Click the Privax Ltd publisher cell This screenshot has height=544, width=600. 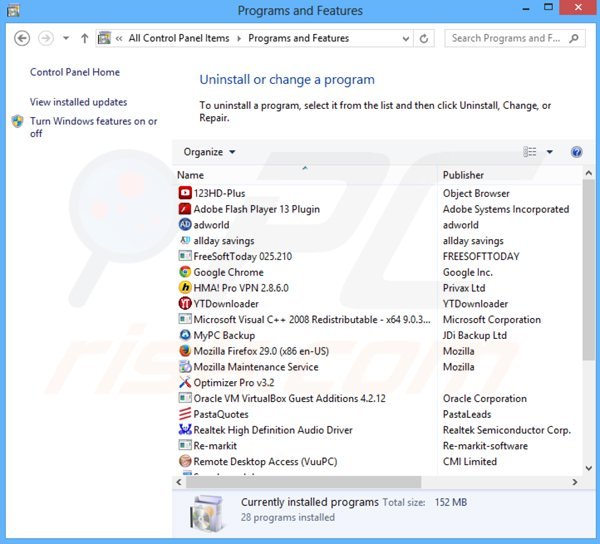(x=464, y=288)
